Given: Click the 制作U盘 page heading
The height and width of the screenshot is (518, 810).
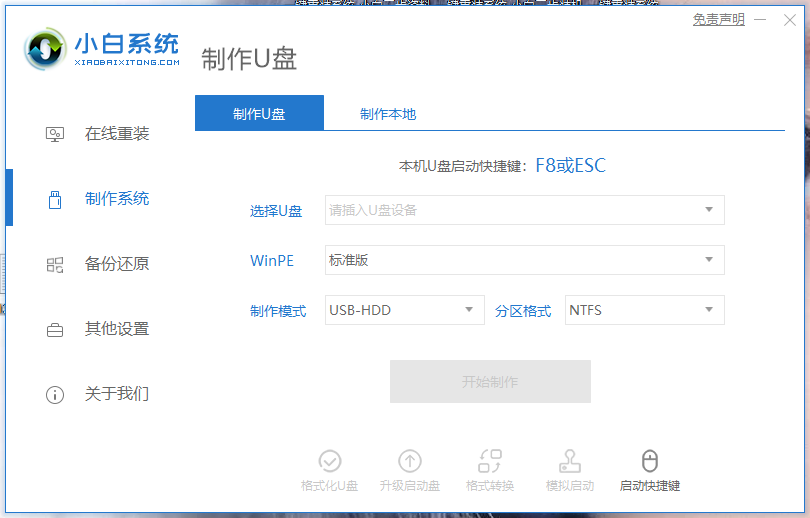Looking at the screenshot, I should coord(249,59).
